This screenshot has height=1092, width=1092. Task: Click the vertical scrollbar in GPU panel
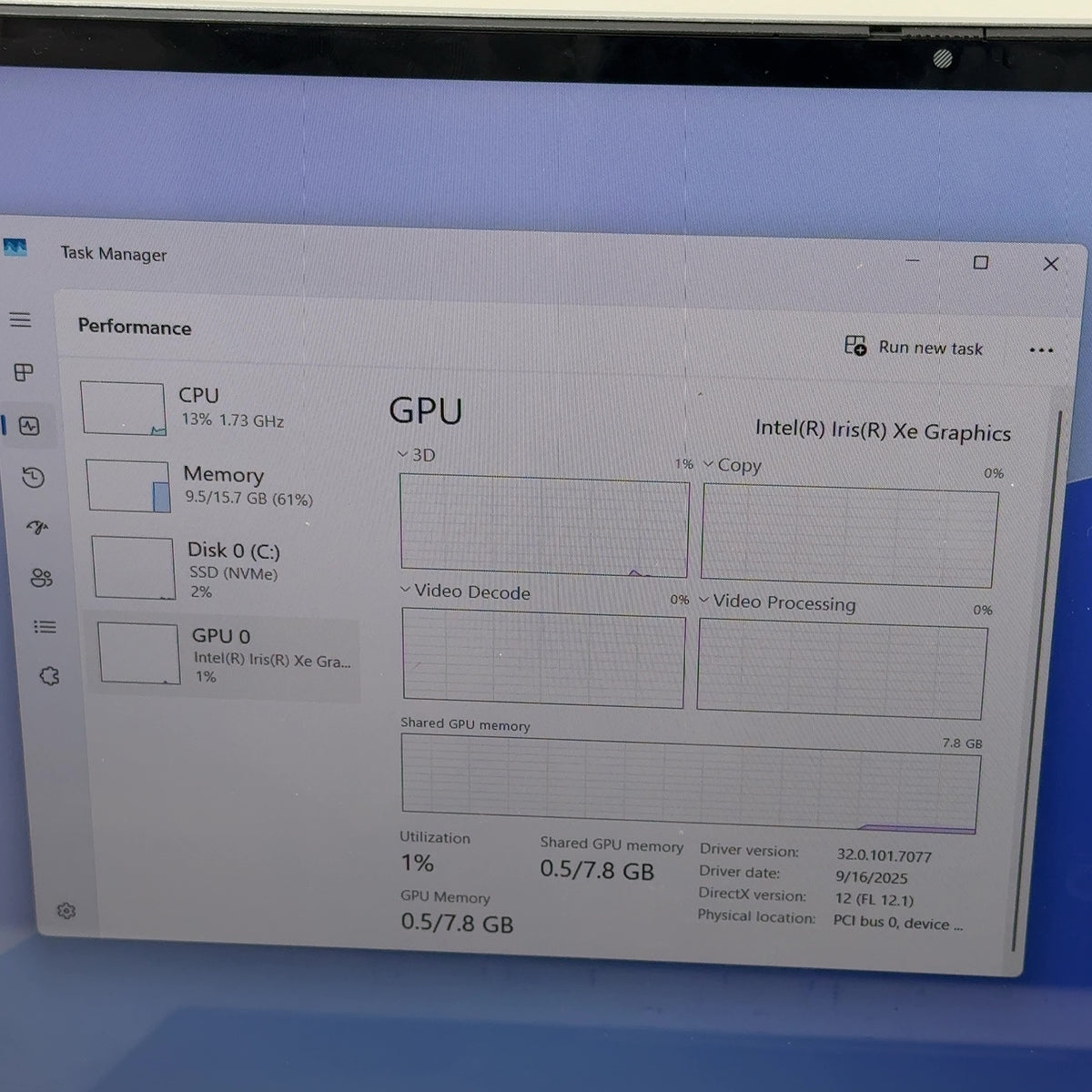(1036, 682)
